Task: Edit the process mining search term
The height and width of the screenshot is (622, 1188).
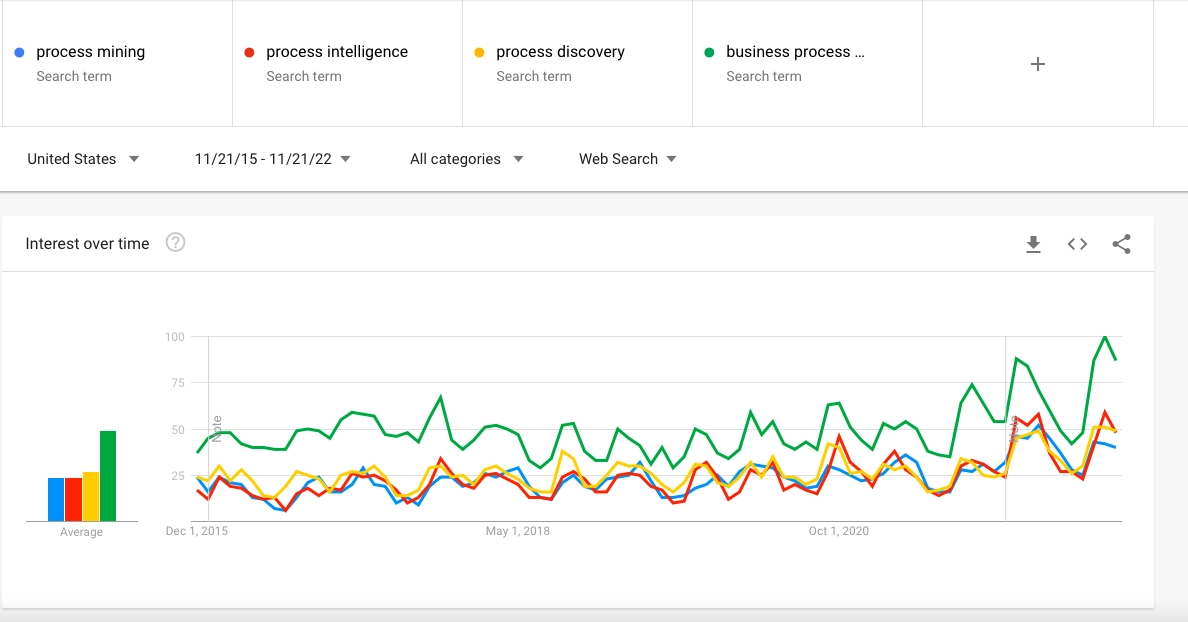Action: [x=90, y=52]
